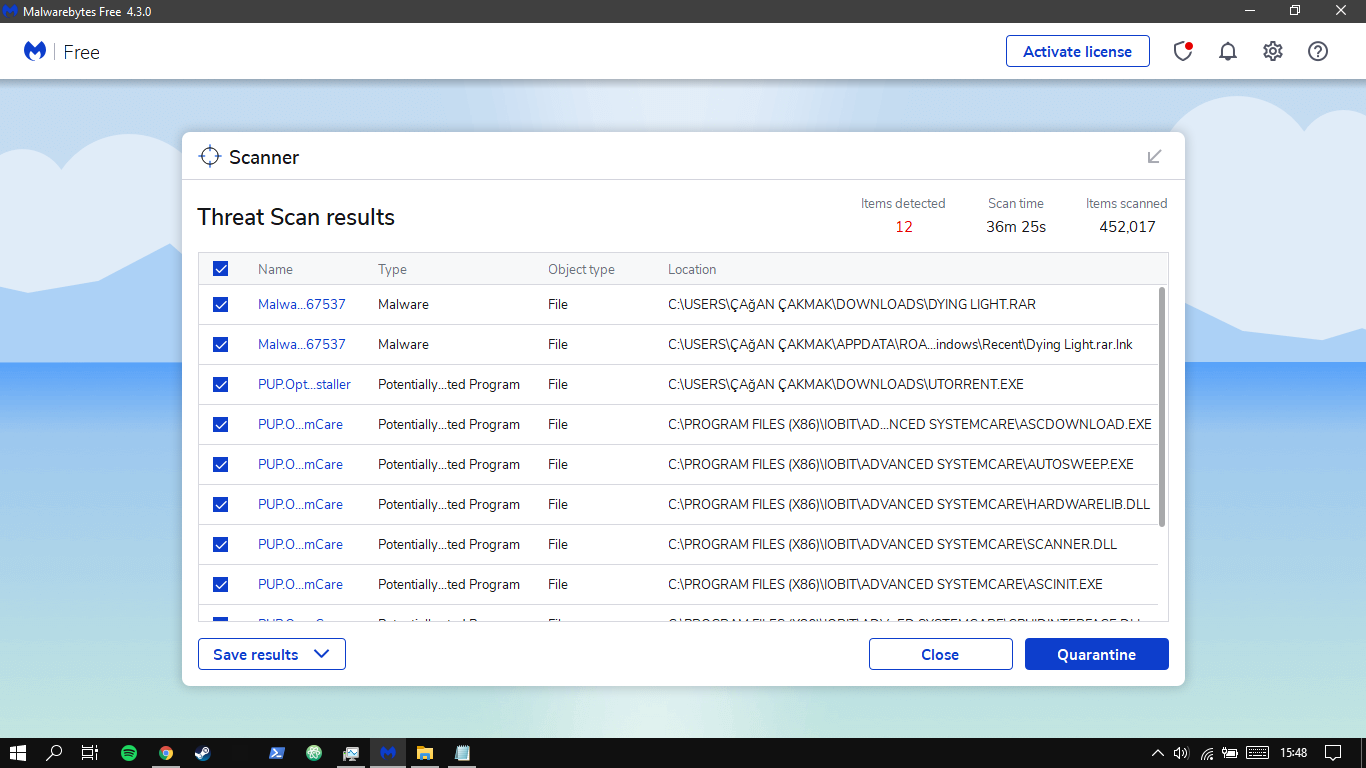Click the File object type for SCANNER.DLL
The height and width of the screenshot is (768, 1366).
coord(558,544)
